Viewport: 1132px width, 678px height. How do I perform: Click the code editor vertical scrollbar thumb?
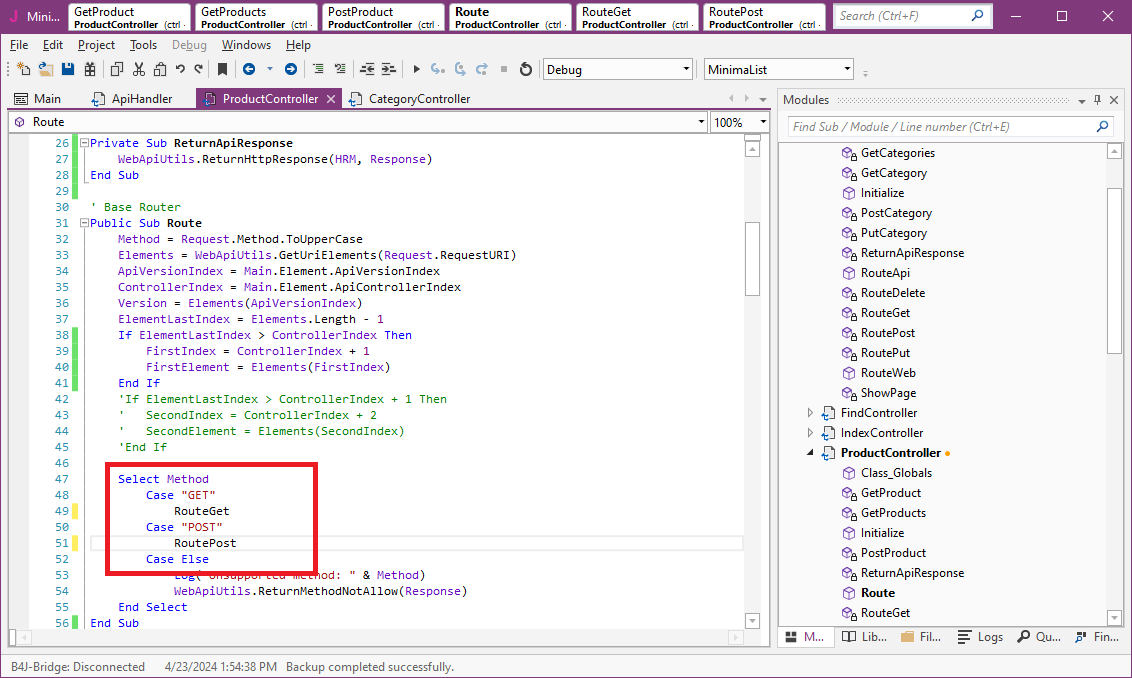pos(752,258)
